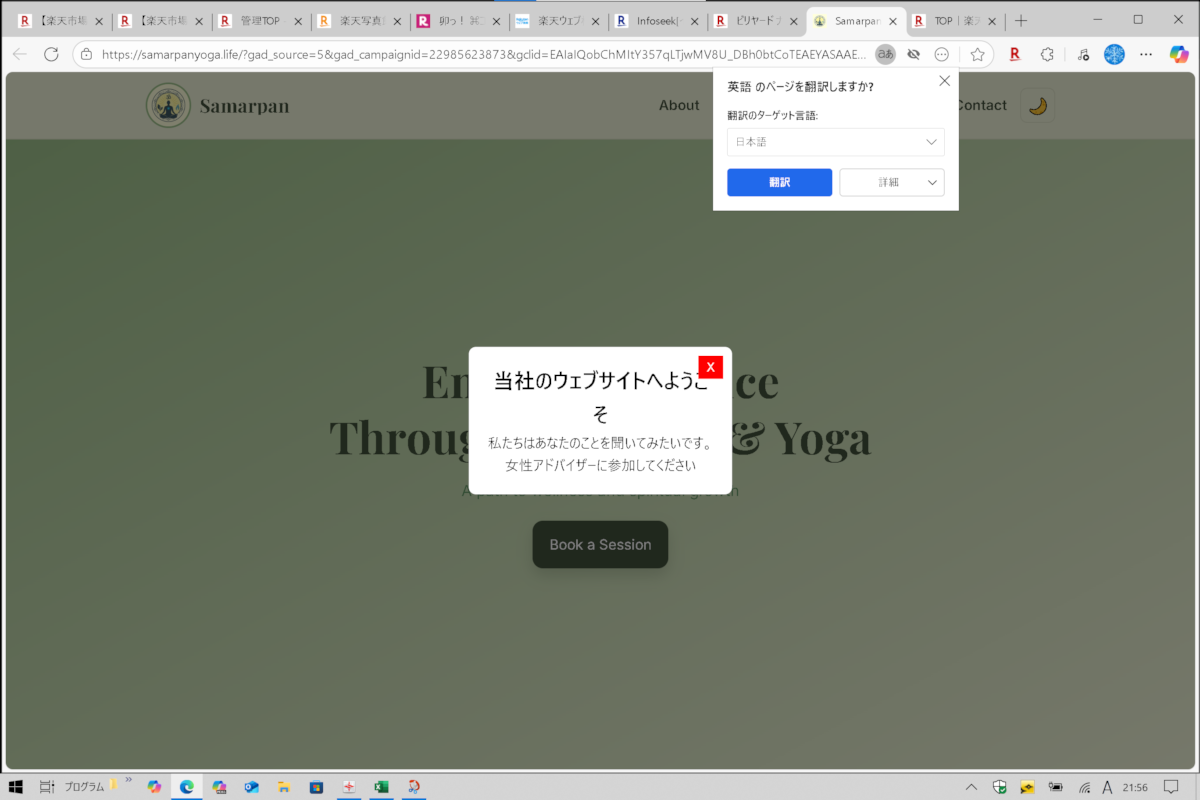Toggle the IME input mode A indicator
Viewport: 1200px width, 800px height.
[1107, 786]
